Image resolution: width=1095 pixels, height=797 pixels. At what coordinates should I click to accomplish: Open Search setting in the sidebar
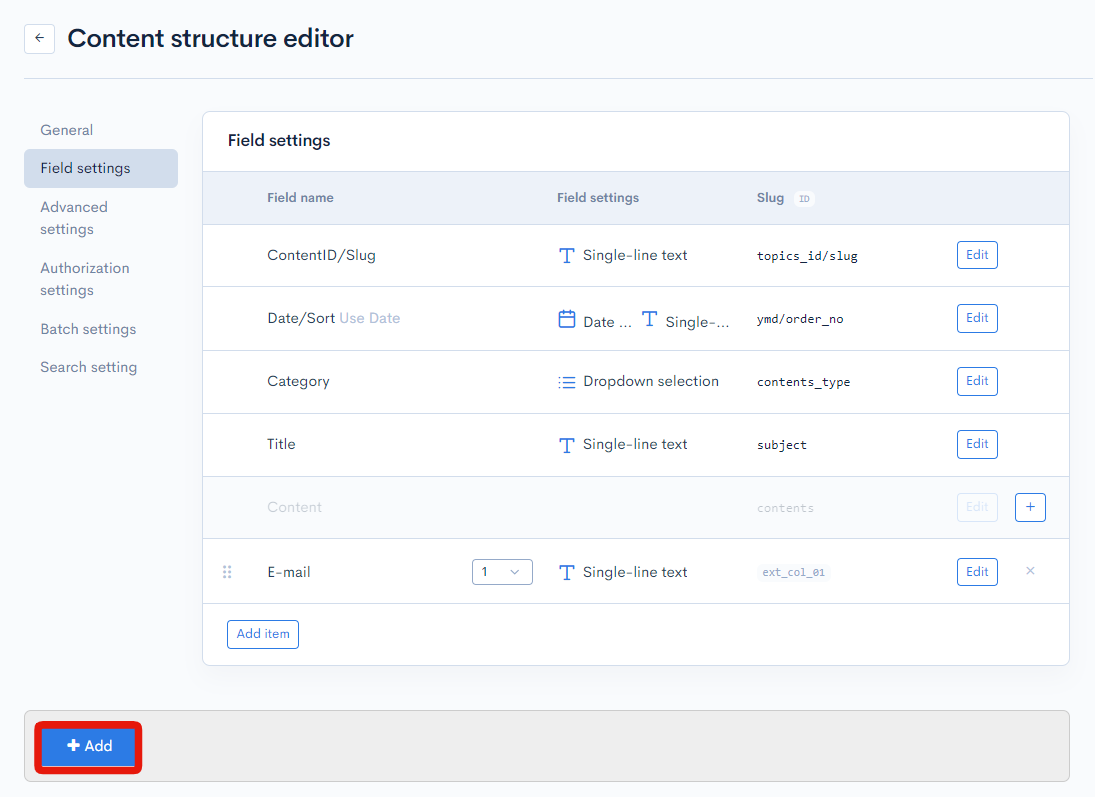88,367
